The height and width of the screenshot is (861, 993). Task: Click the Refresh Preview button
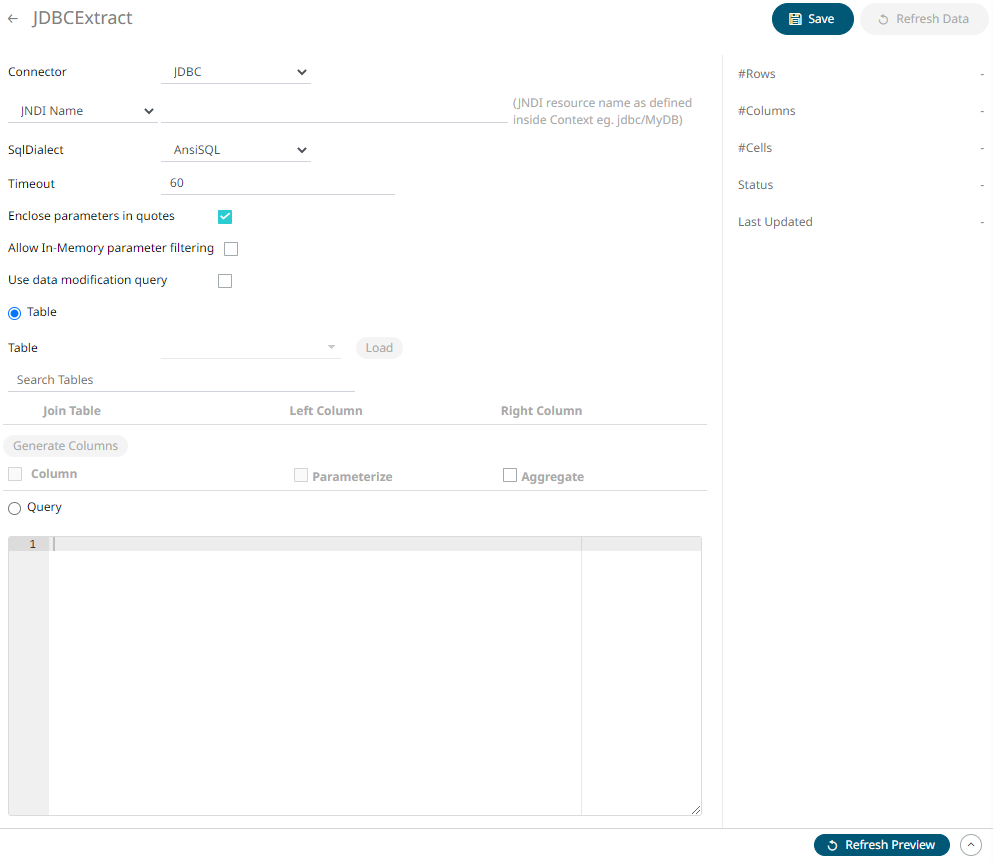(x=881, y=845)
